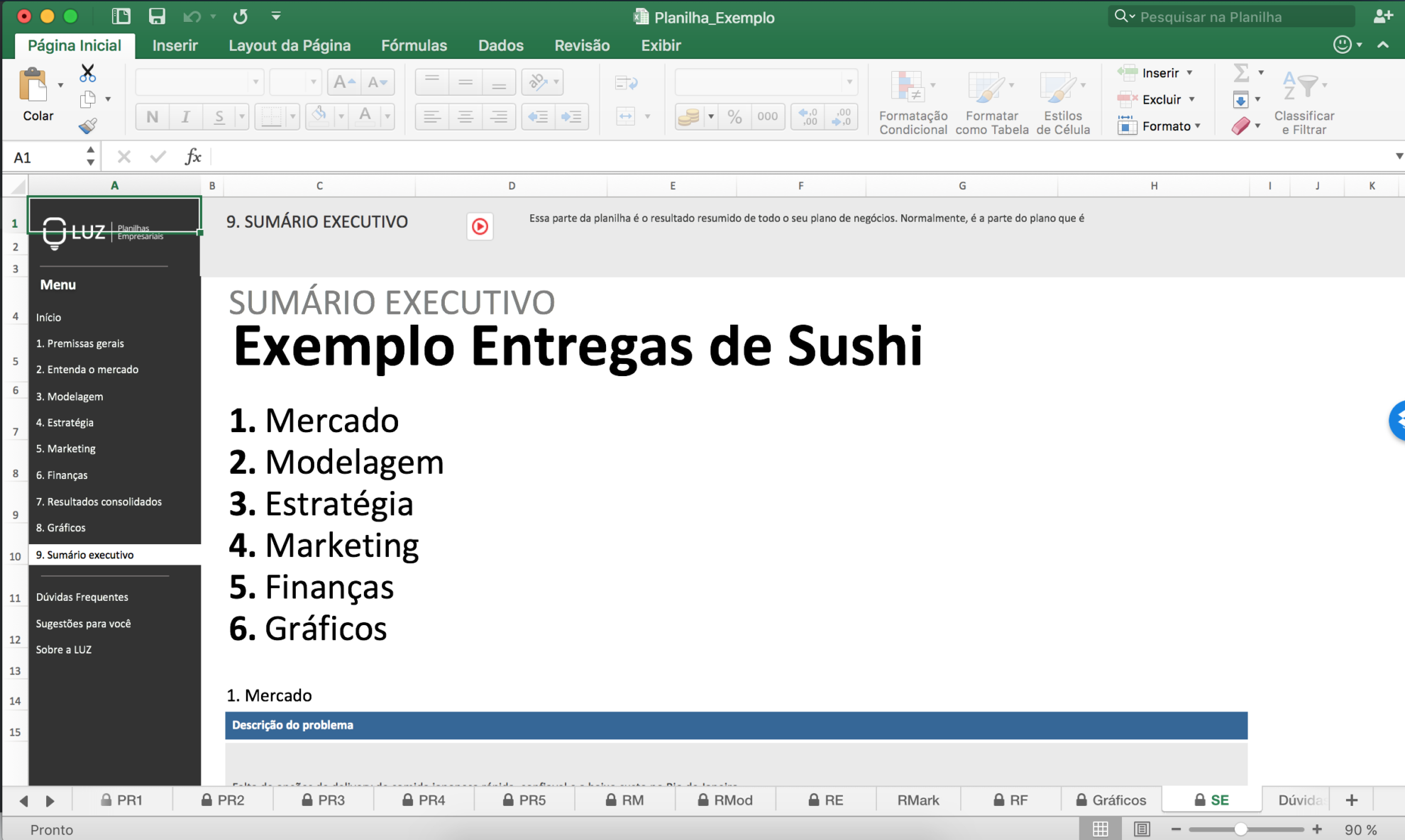Click the Format Painter brush icon
Screen dimensions: 1405x840
pyautogui.click(x=87, y=126)
